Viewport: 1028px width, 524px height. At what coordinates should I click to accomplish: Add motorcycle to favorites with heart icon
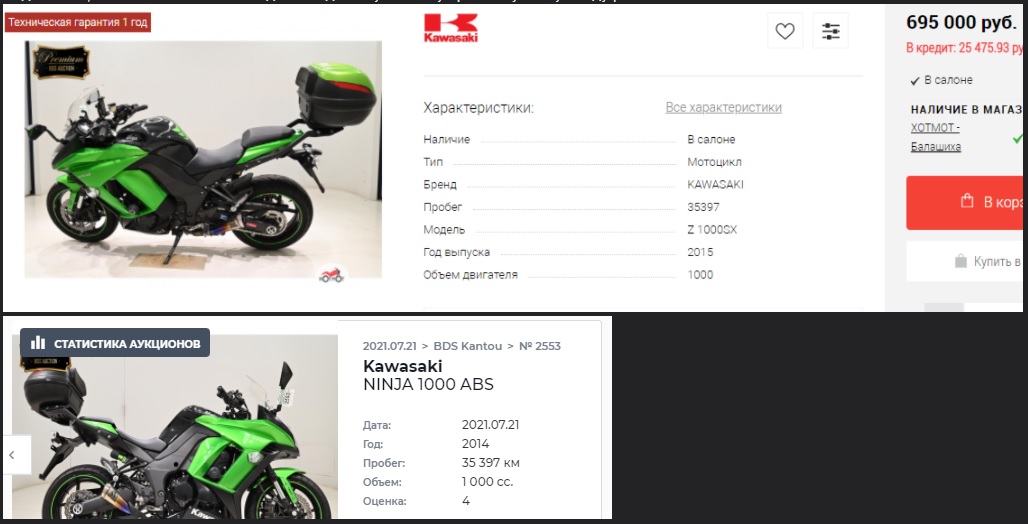pos(785,31)
